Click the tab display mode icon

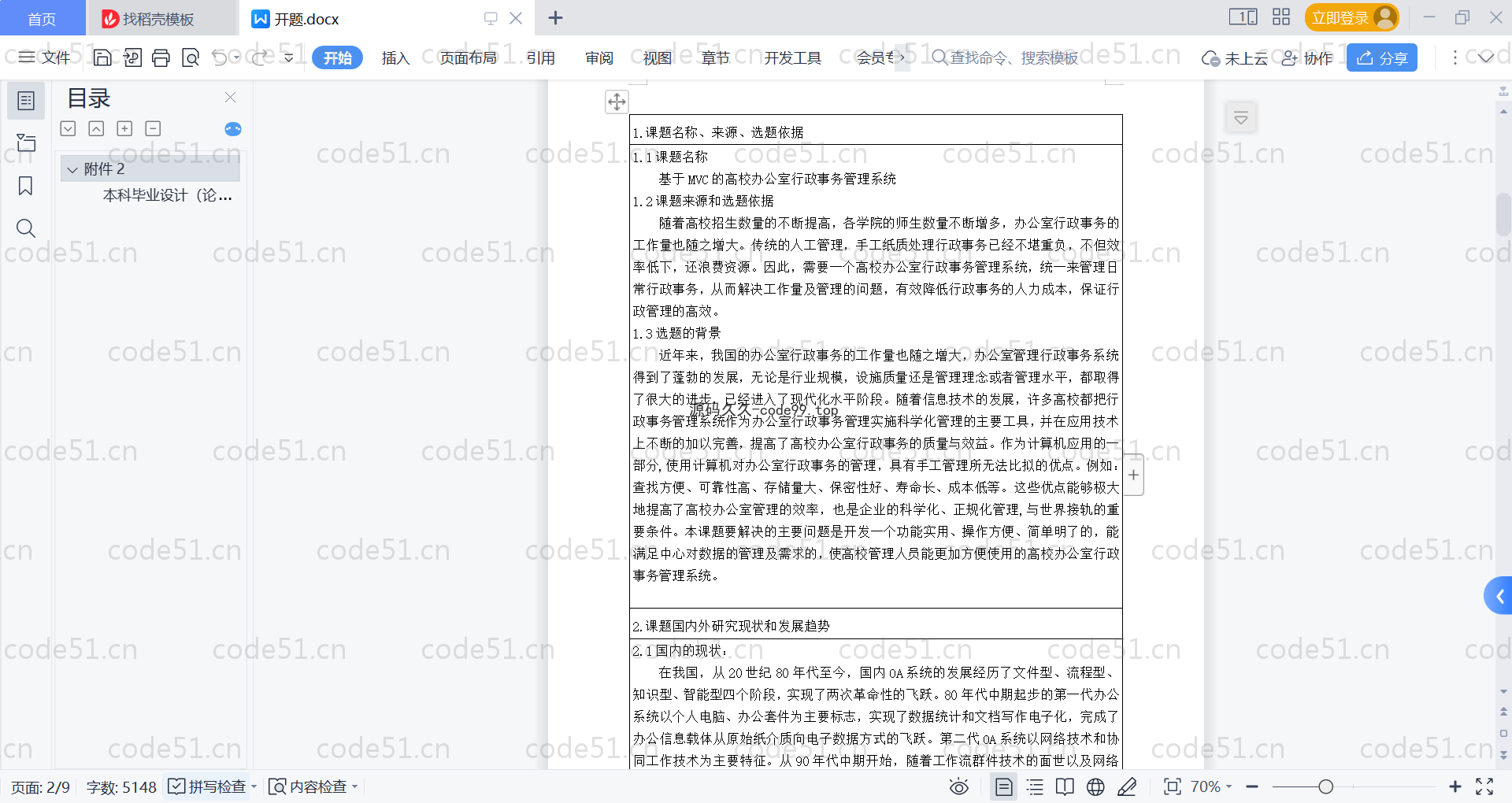click(x=491, y=18)
